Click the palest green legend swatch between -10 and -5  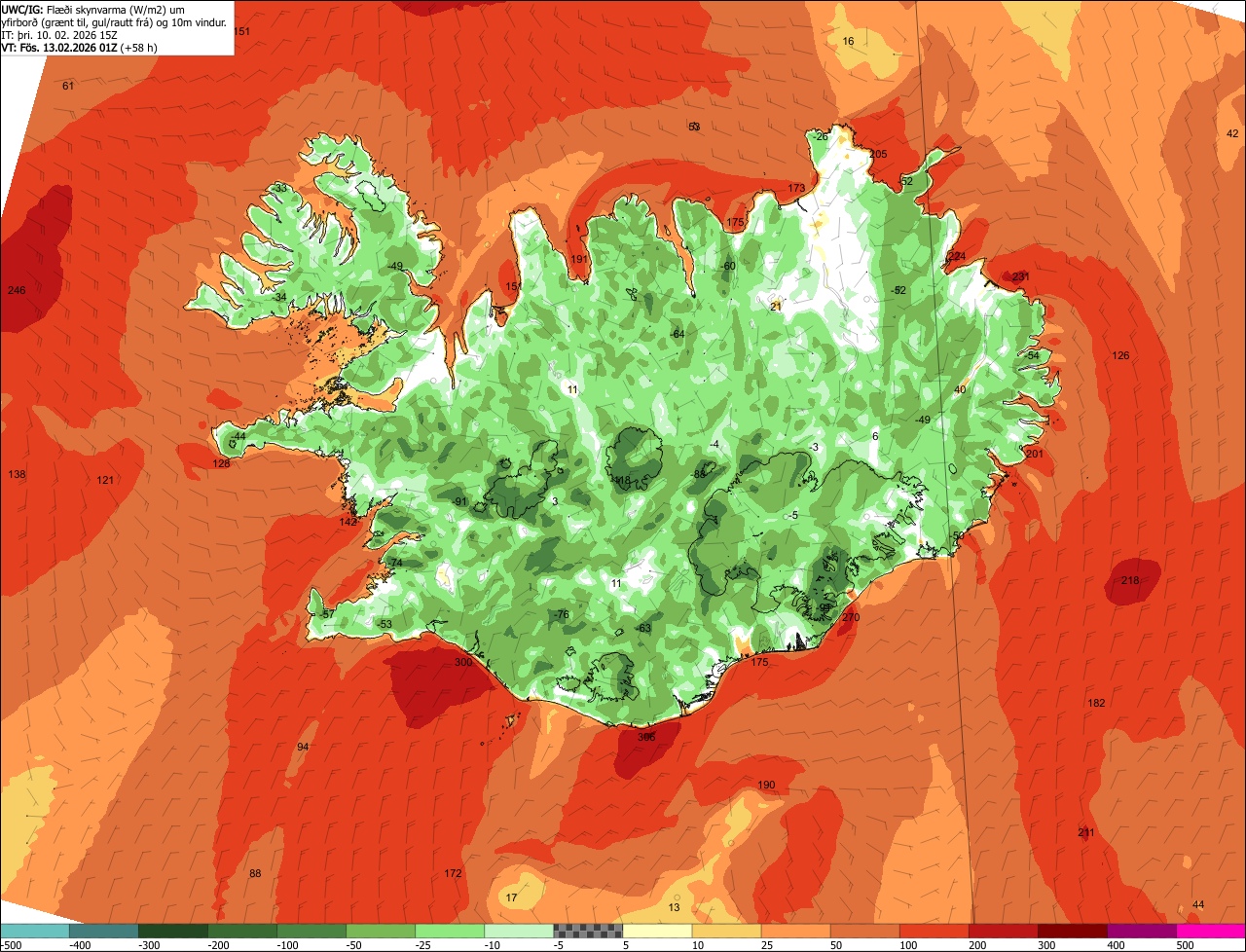click(519, 931)
